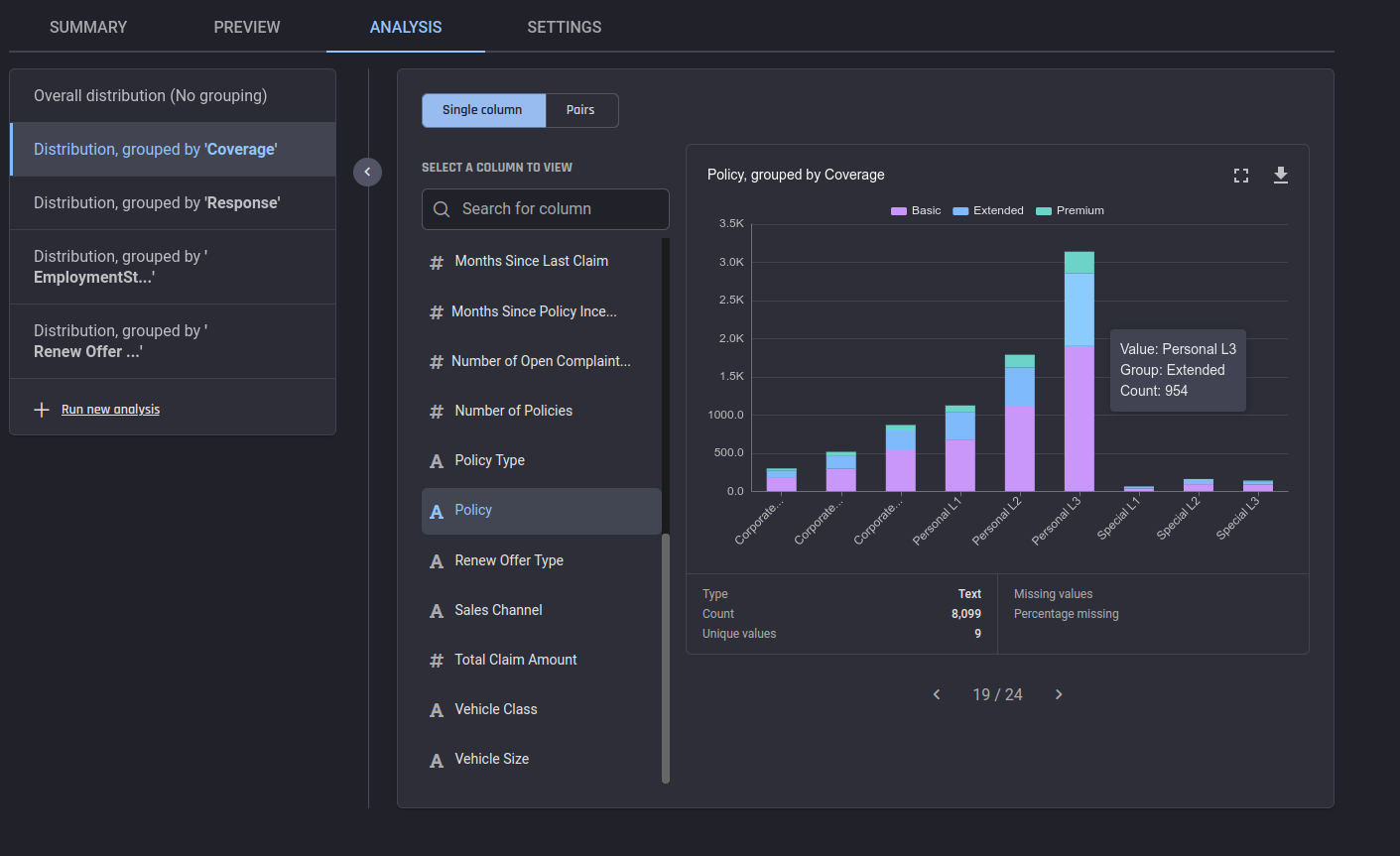Select Policy Type column
Viewport: 1400px width, 856px height.
click(x=541, y=460)
